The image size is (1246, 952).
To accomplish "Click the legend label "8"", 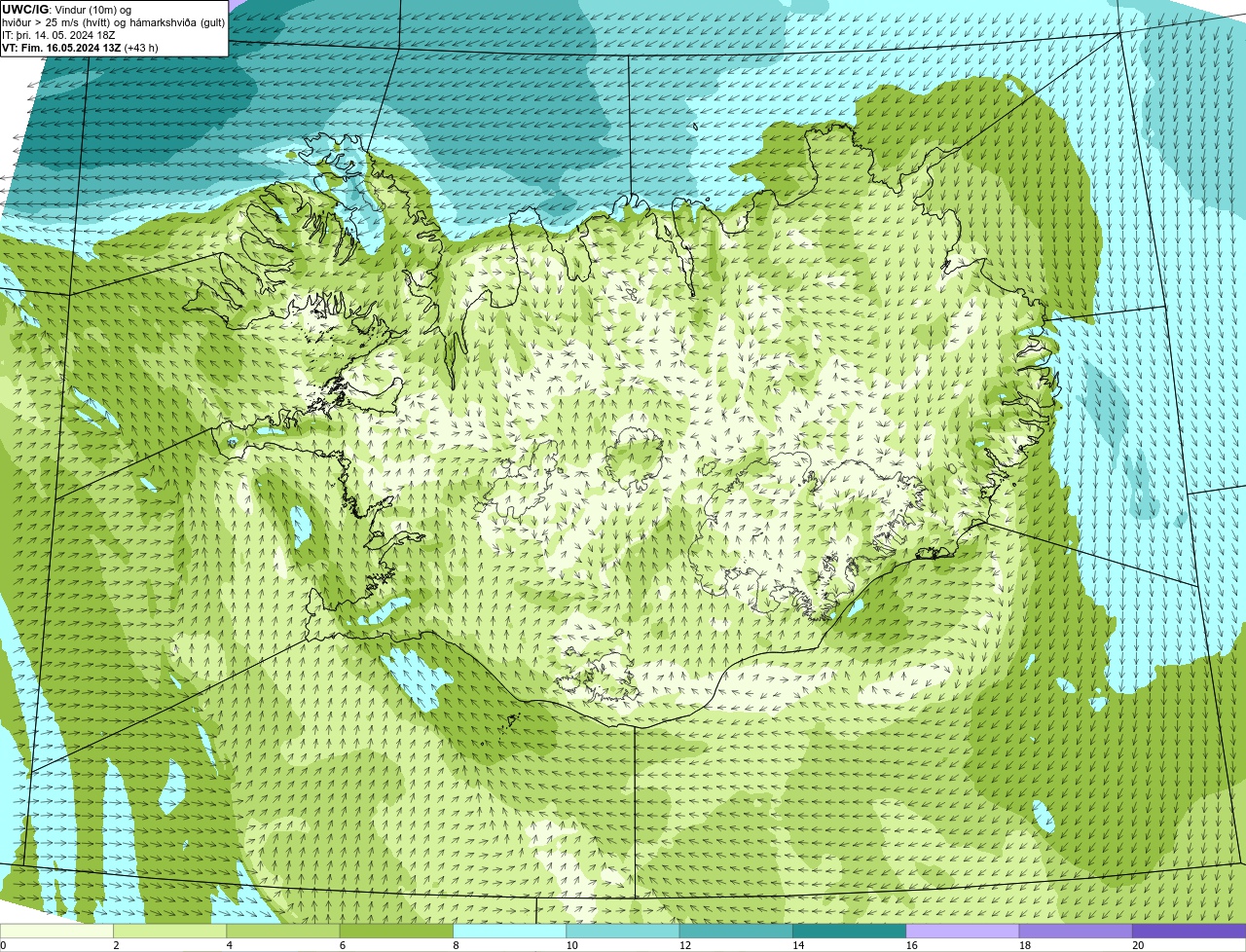I will [456, 945].
